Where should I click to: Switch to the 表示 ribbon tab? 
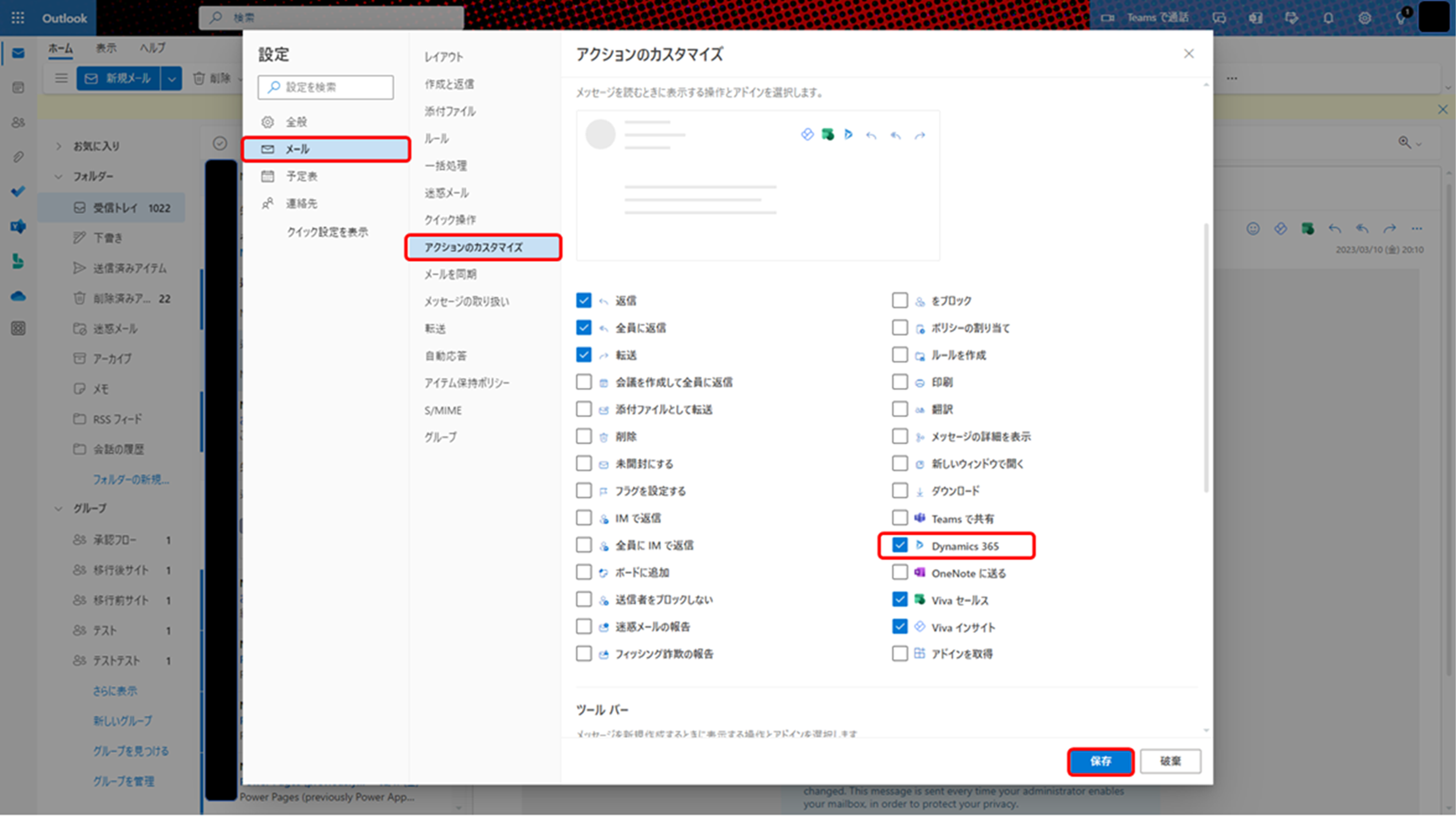point(106,48)
